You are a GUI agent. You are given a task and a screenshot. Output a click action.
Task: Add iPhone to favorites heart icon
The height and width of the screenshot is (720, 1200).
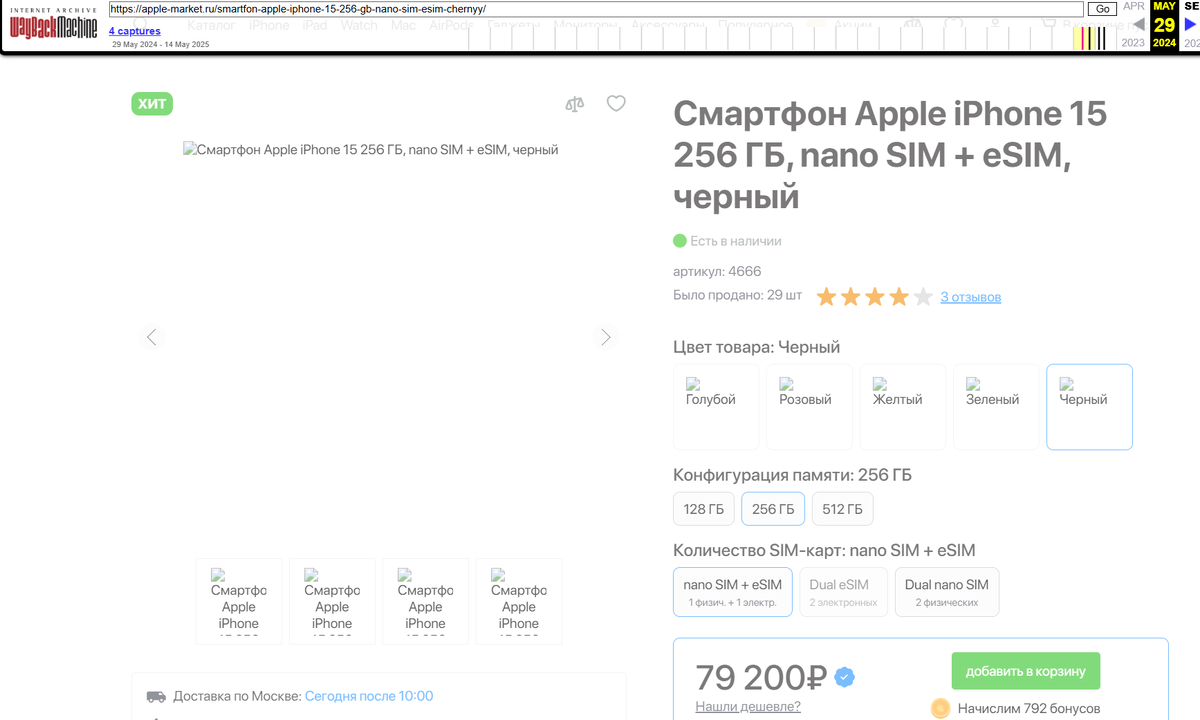point(616,103)
